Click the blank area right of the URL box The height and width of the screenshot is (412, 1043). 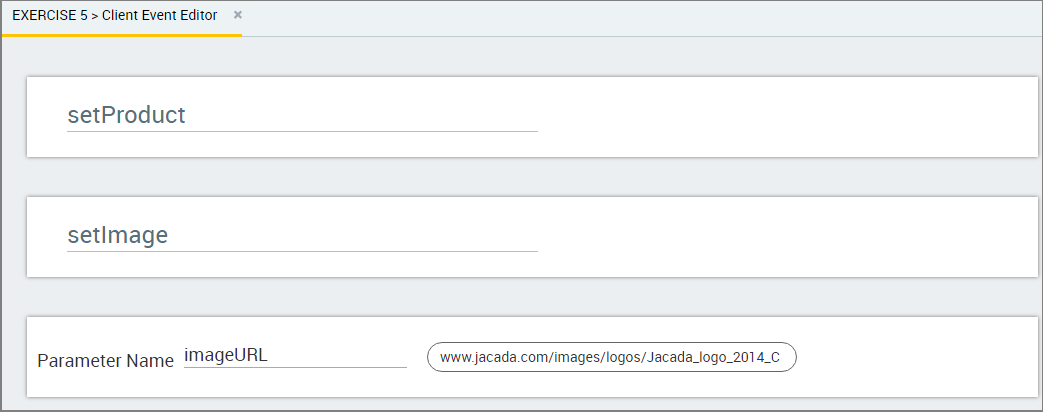pyautogui.click(x=917, y=357)
